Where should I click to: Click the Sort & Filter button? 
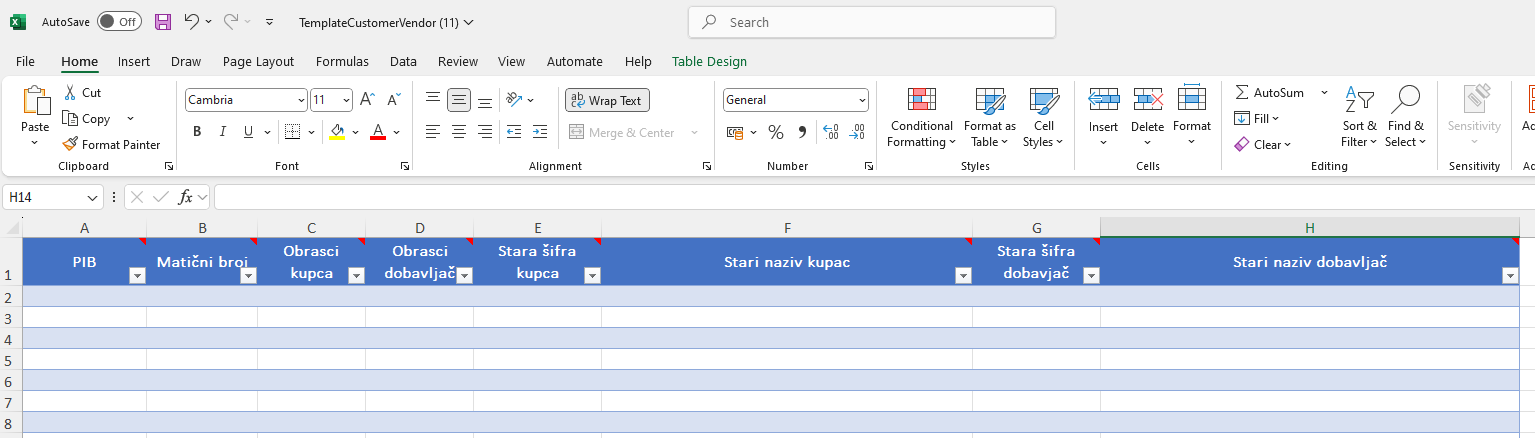1359,117
